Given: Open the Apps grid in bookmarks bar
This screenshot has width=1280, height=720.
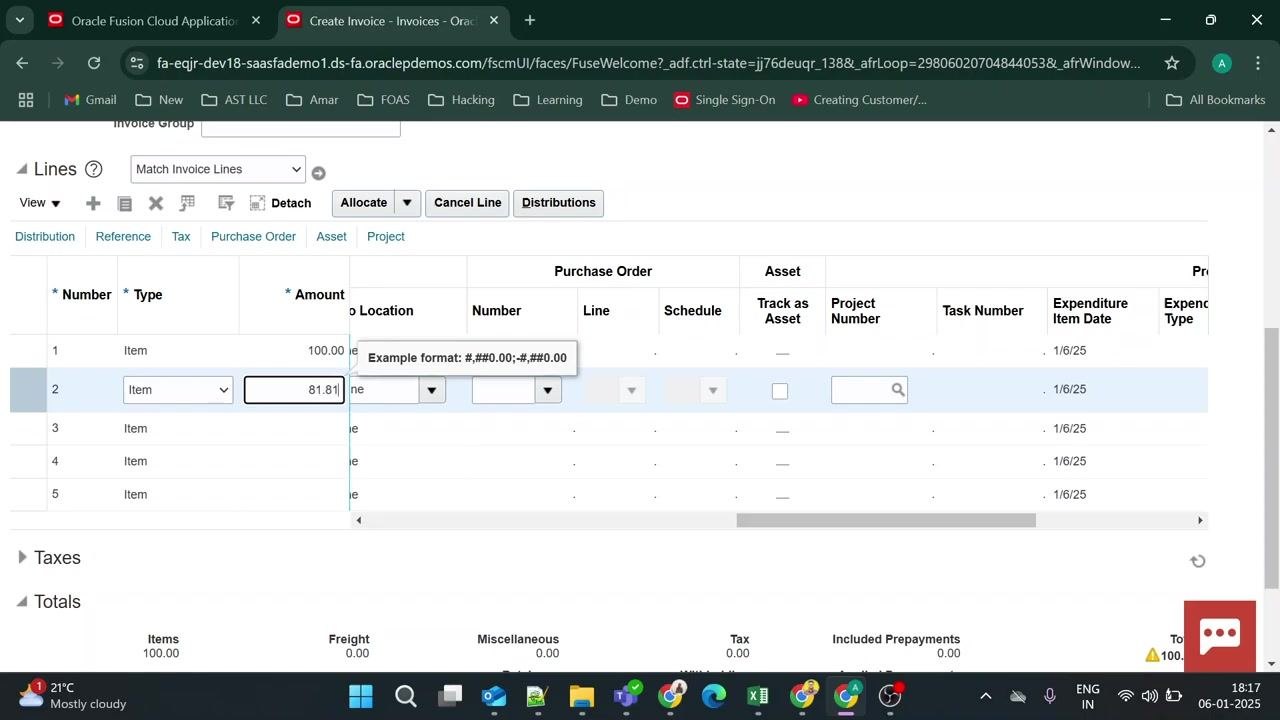Looking at the screenshot, I should coord(26,100).
